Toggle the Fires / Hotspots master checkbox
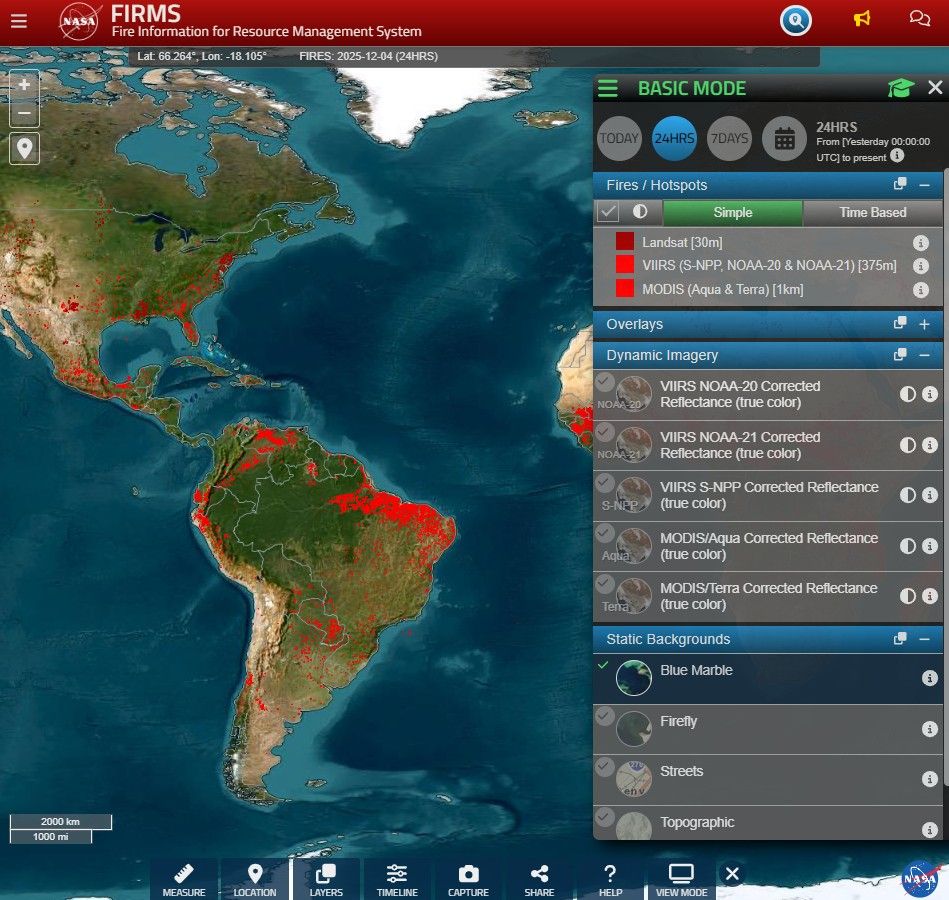The height and width of the screenshot is (900, 949). 608,212
